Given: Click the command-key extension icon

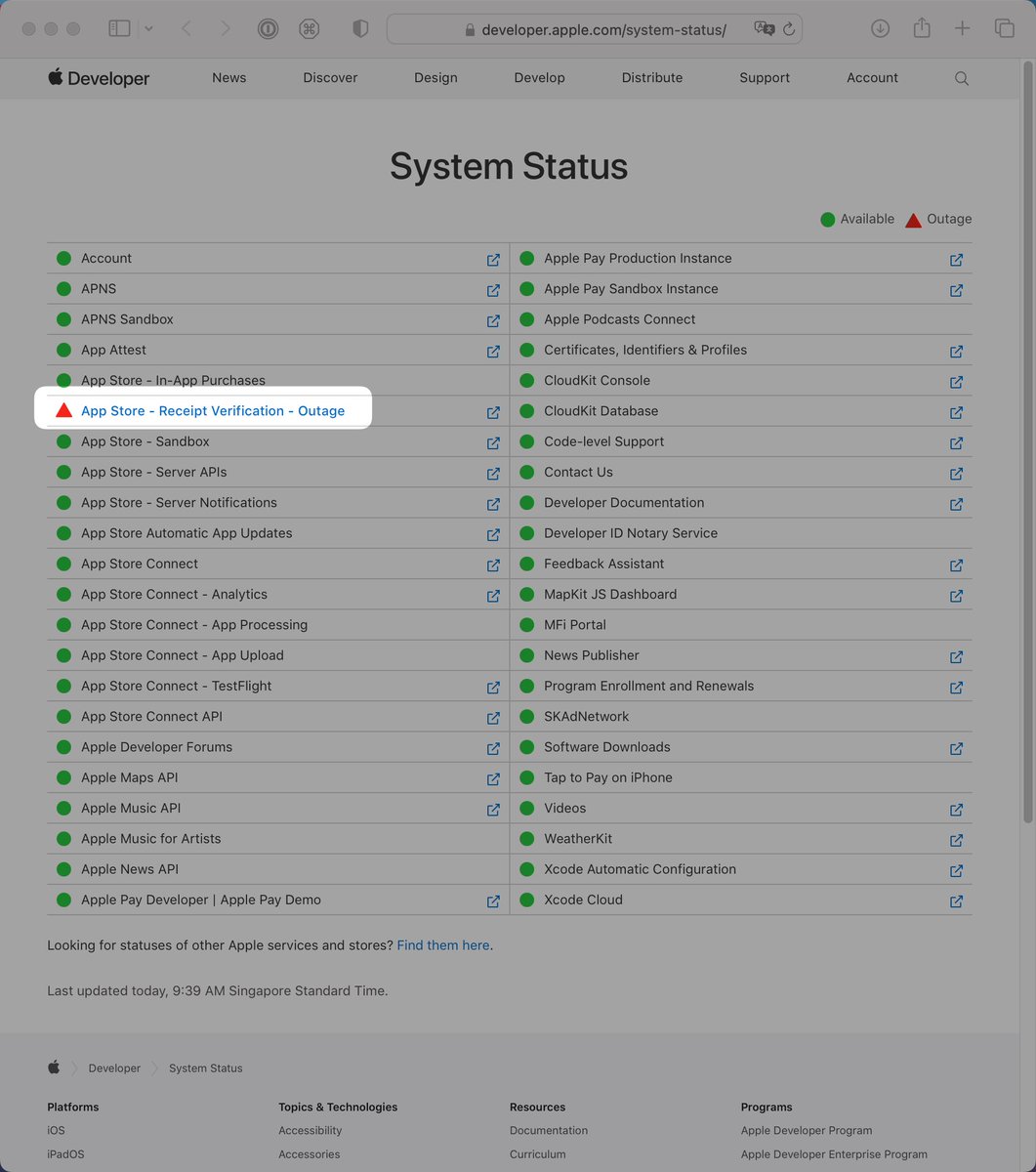Looking at the screenshot, I should click(310, 29).
